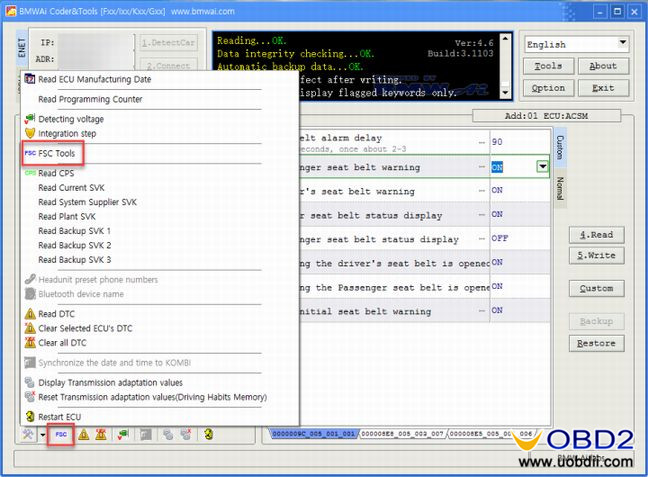Select bottom tab 000008E8_005_003_007

point(402,434)
